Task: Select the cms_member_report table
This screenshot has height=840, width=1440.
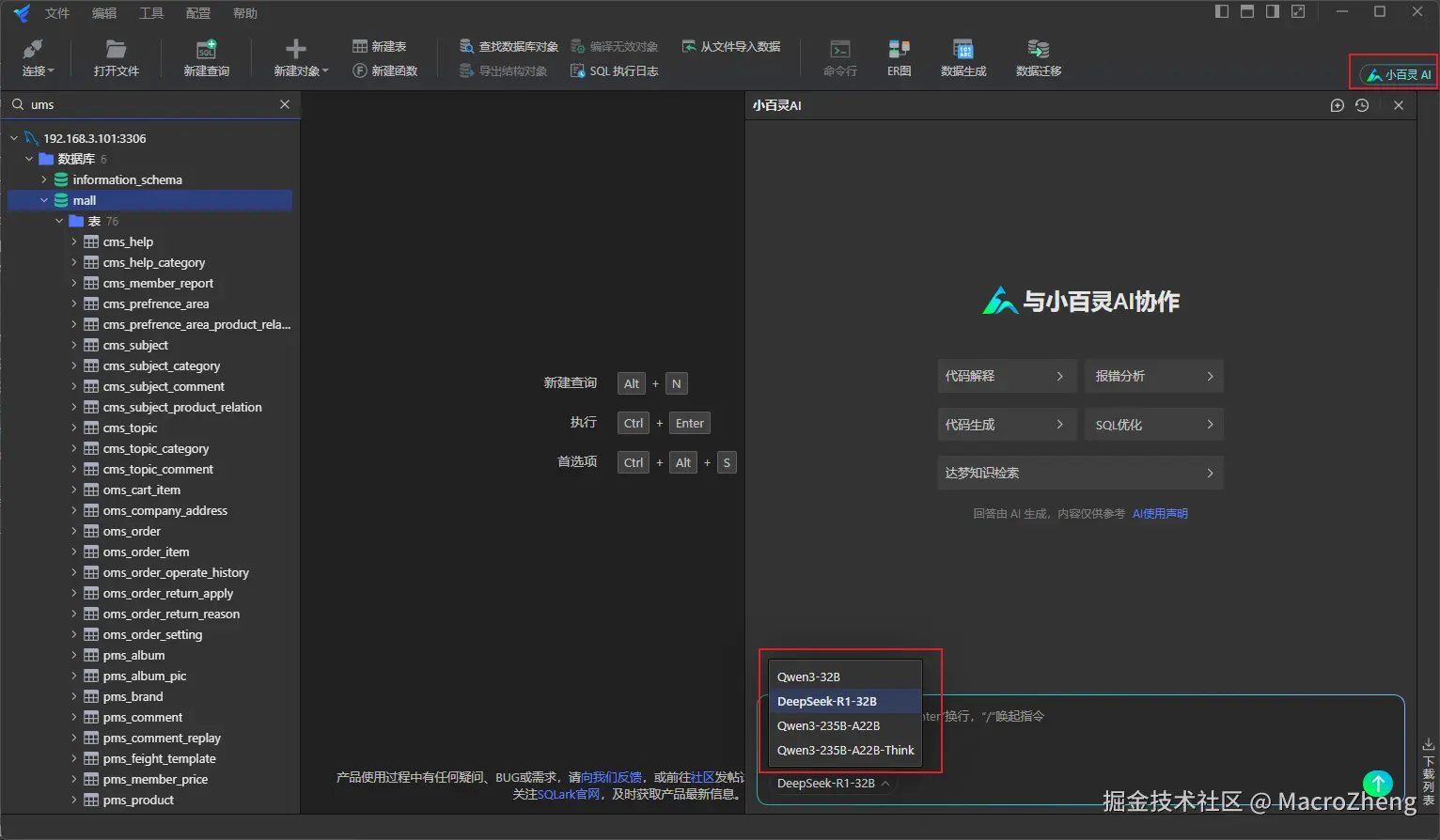Action: [158, 283]
